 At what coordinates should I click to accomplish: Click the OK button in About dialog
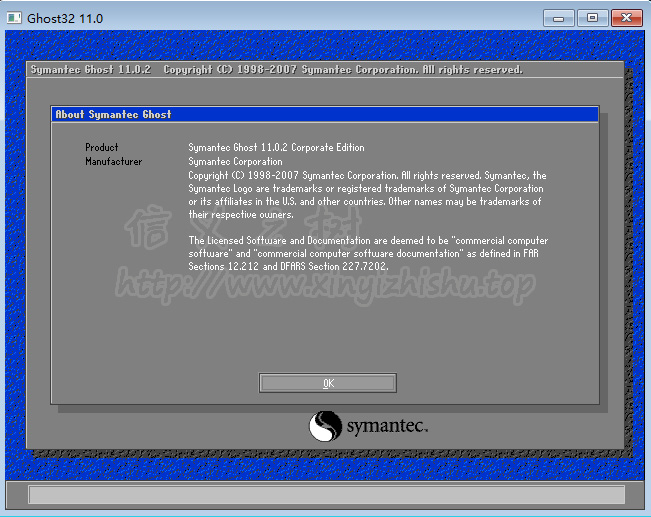(328, 383)
